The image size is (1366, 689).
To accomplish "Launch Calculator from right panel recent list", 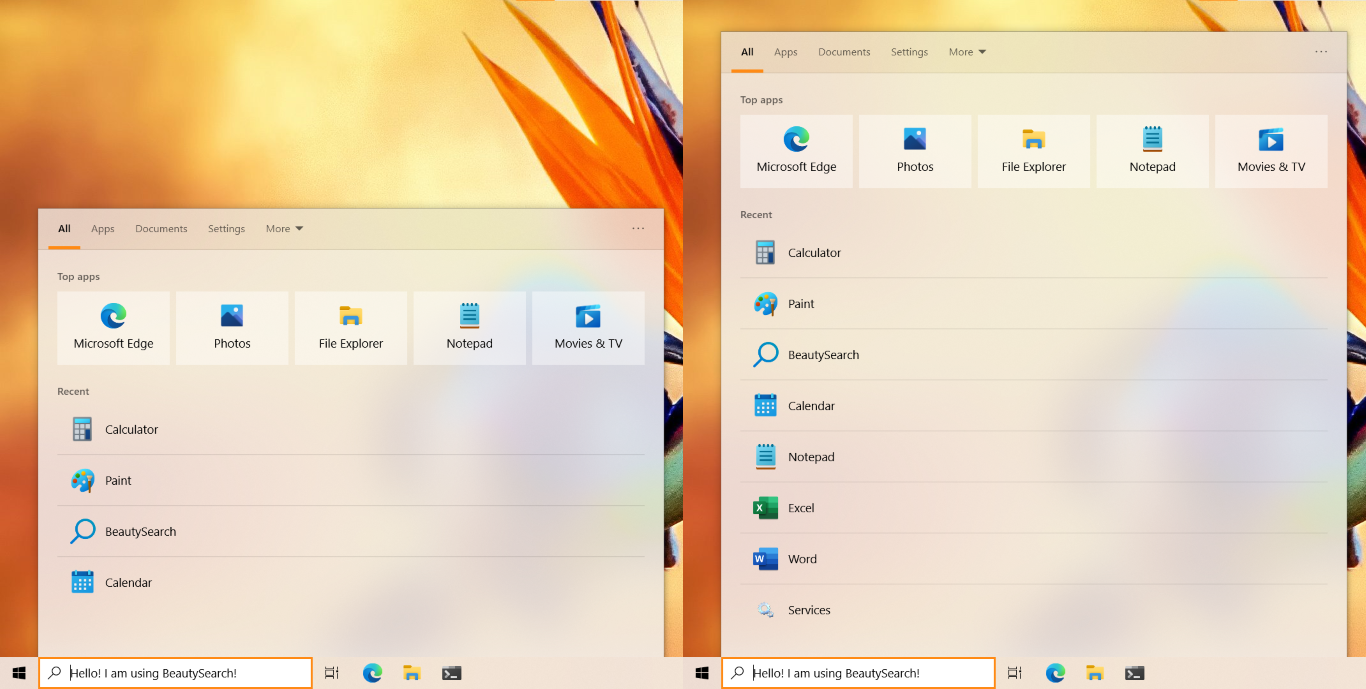I will (1034, 253).
